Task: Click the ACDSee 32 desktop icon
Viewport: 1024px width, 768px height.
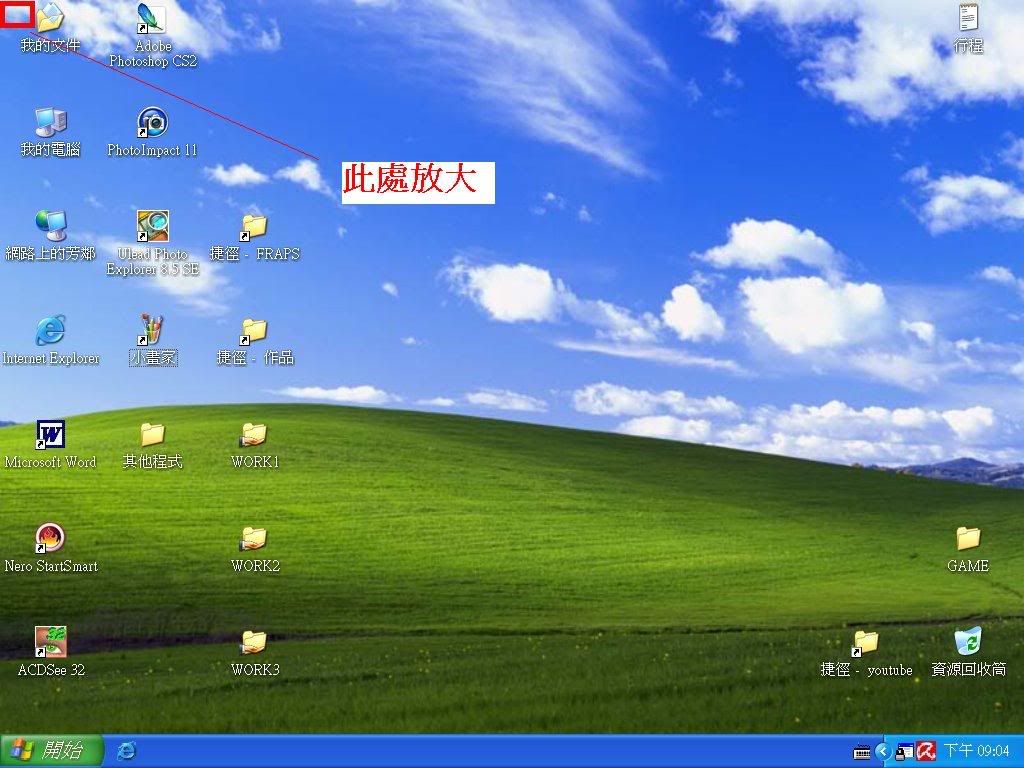Action: [50, 642]
